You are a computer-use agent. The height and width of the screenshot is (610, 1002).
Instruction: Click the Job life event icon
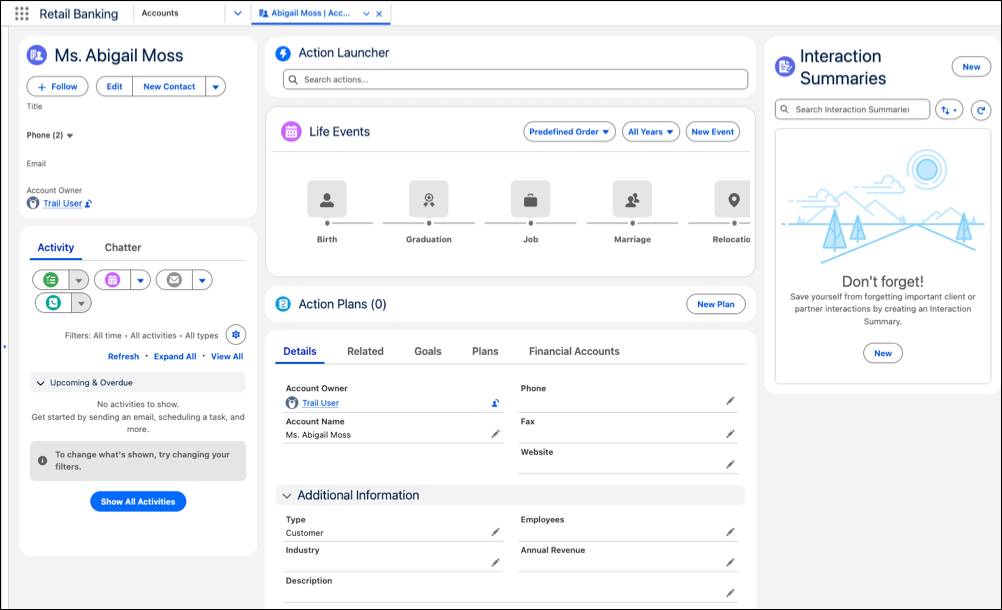[530, 199]
